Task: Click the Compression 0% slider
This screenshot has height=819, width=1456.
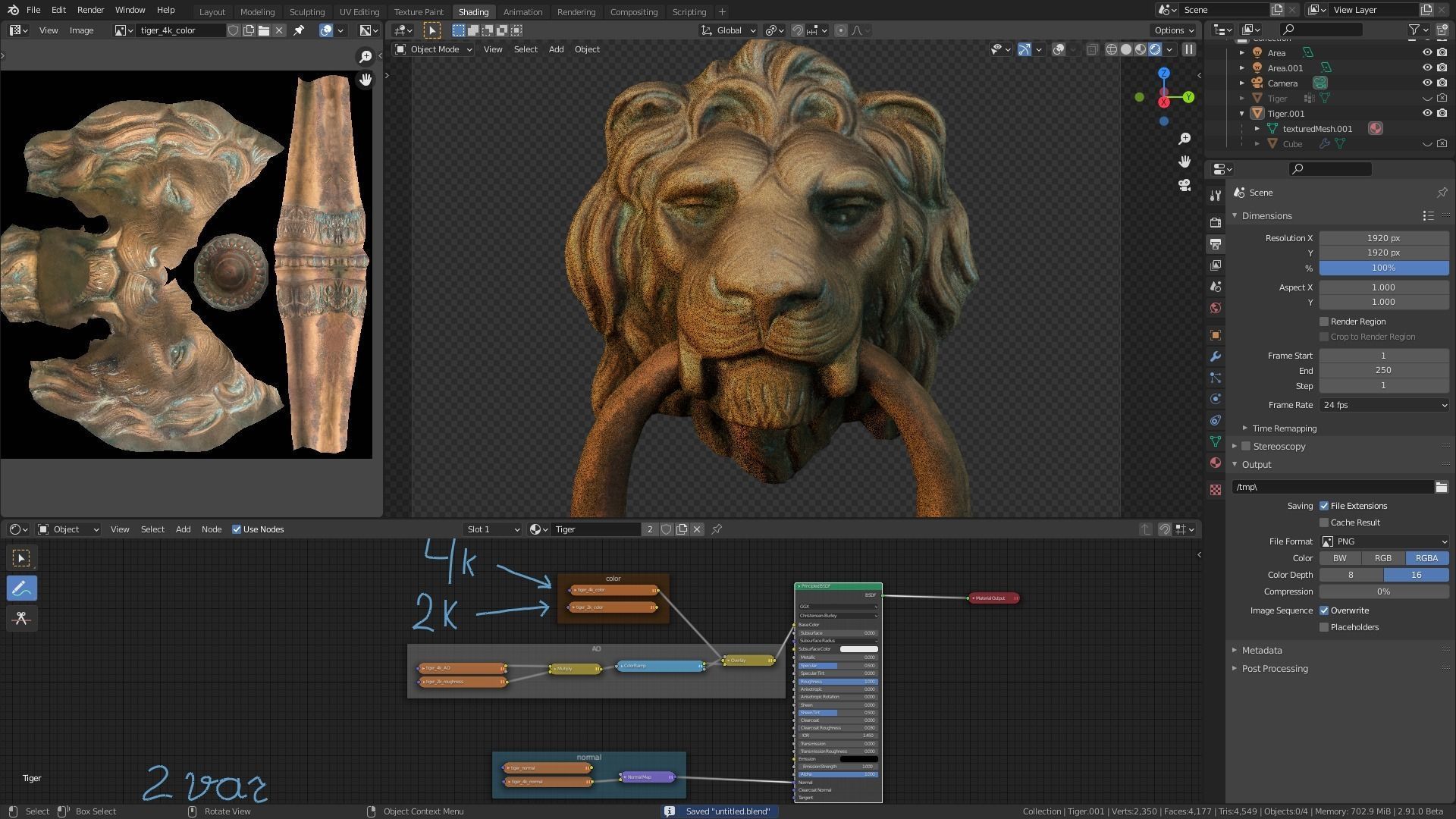Action: click(1384, 591)
